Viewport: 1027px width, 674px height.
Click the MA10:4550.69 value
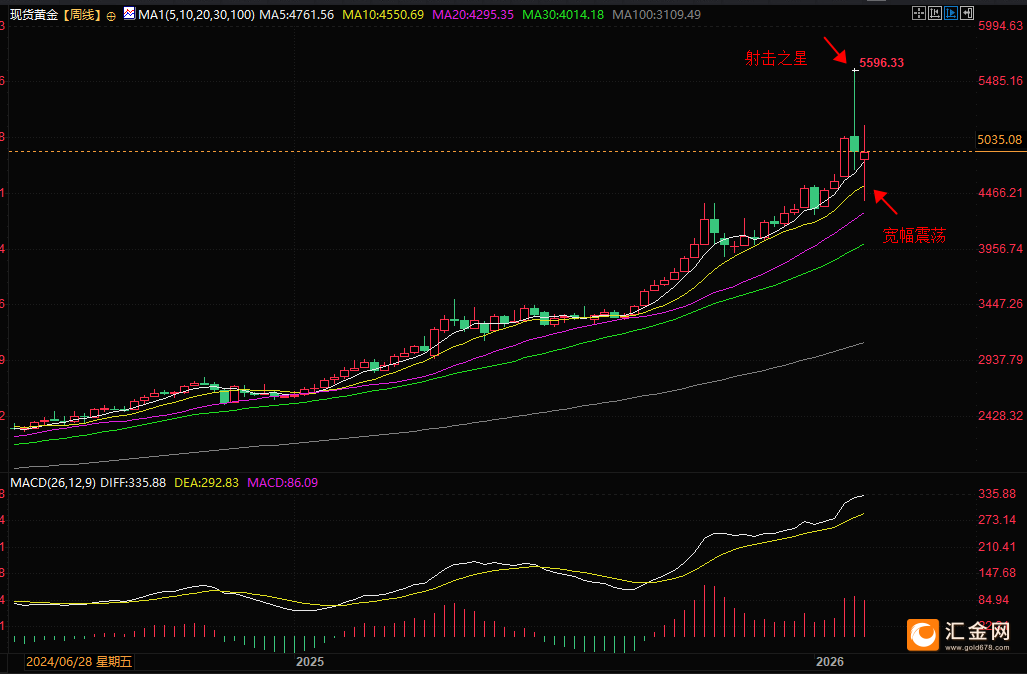point(383,14)
